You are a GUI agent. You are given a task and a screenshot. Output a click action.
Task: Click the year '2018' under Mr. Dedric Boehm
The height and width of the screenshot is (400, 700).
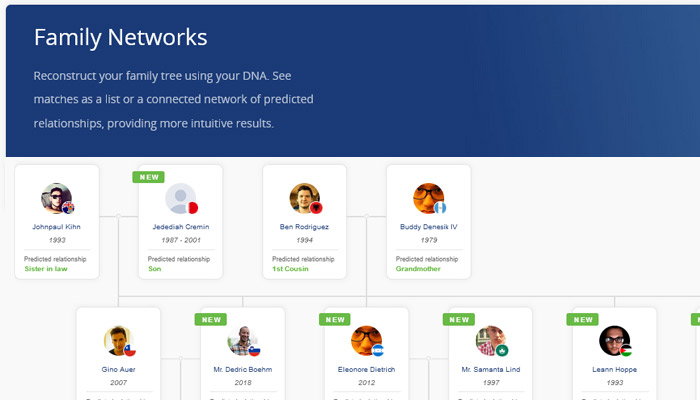[242, 383]
